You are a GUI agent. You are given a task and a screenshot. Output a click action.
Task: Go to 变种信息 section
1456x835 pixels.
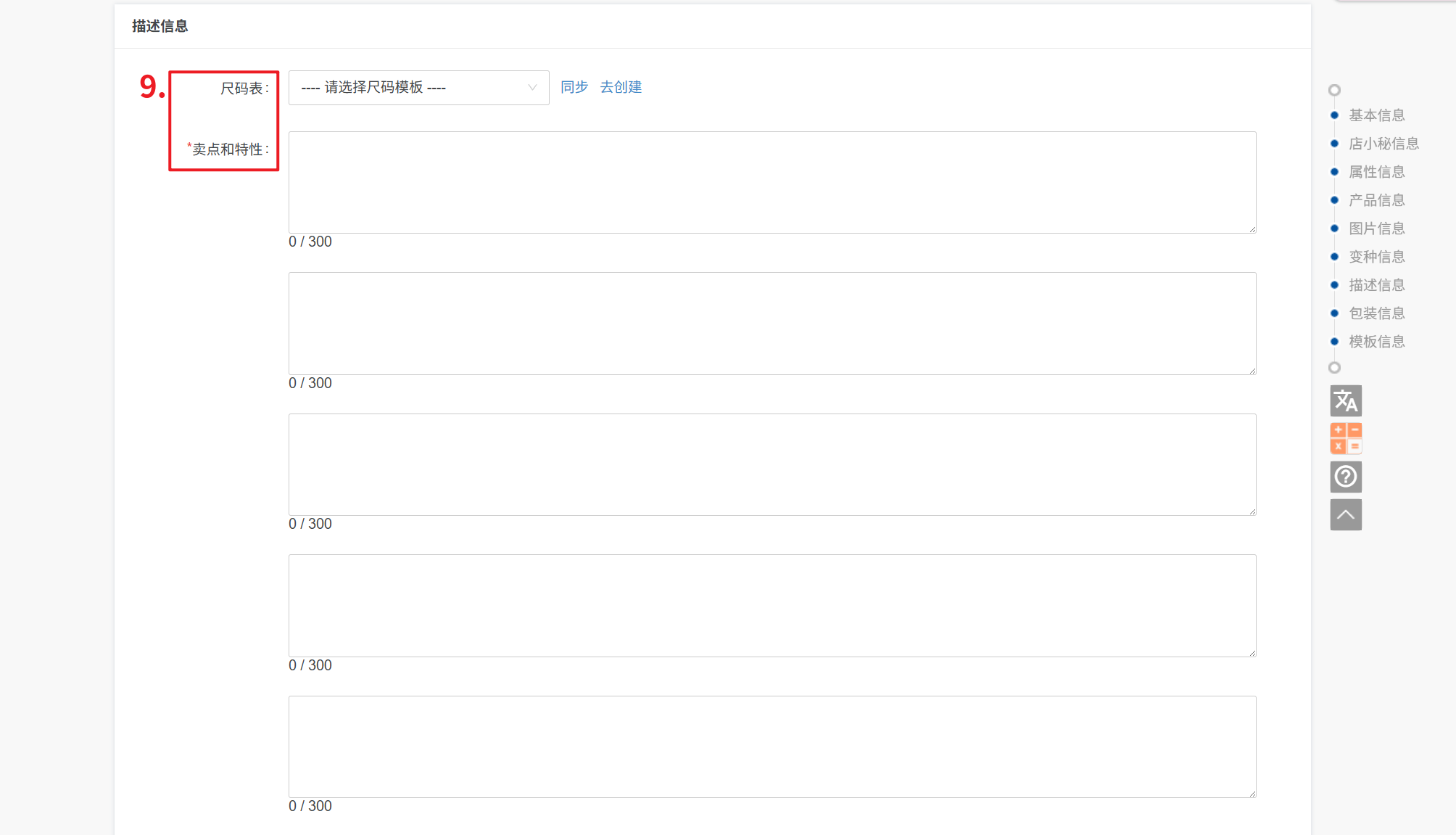1376,257
